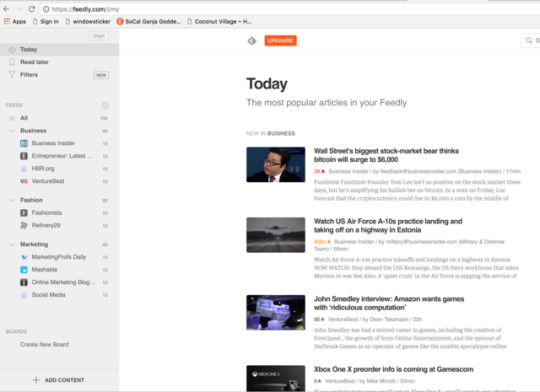Viewport: 540px width, 392px height.
Task: Click the Feedly logo icon
Action: pos(252,41)
